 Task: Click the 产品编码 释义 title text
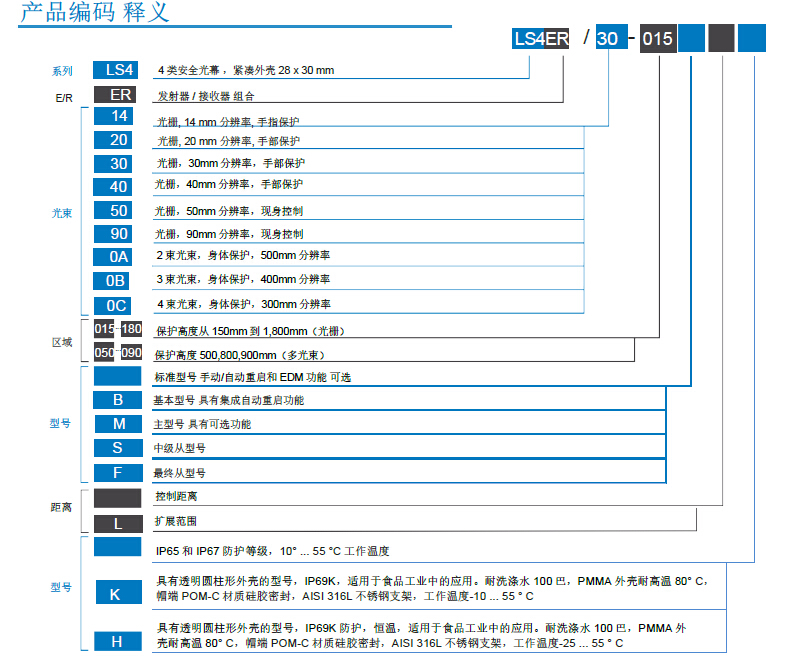click(x=95, y=14)
